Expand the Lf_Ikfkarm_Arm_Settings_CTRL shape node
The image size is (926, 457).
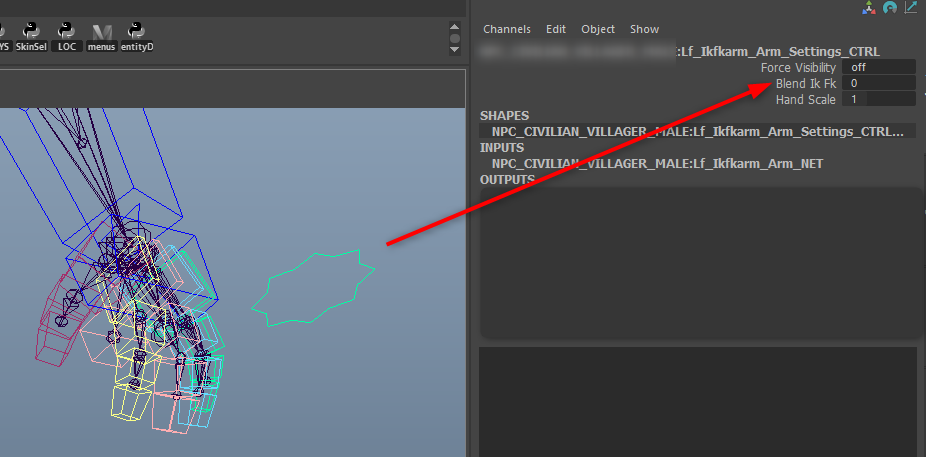(697, 131)
